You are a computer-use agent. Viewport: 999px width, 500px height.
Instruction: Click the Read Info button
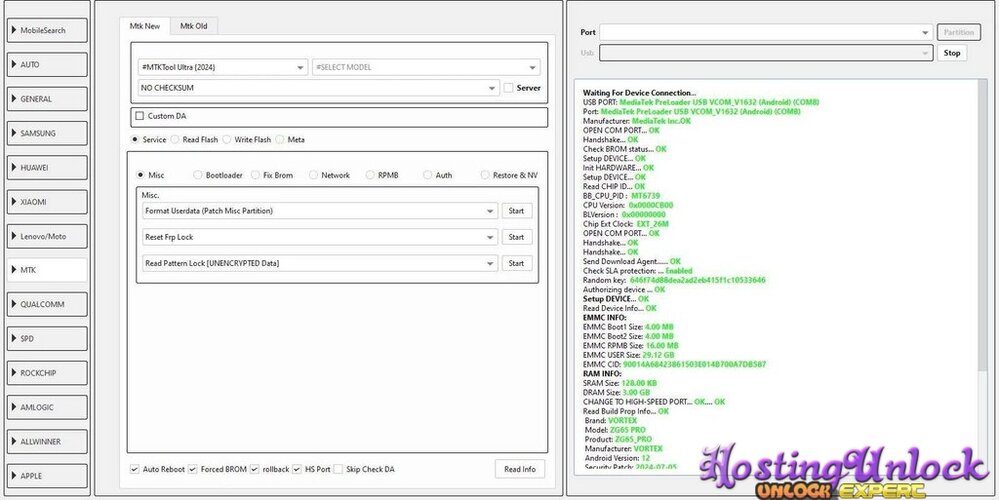pyautogui.click(x=520, y=469)
